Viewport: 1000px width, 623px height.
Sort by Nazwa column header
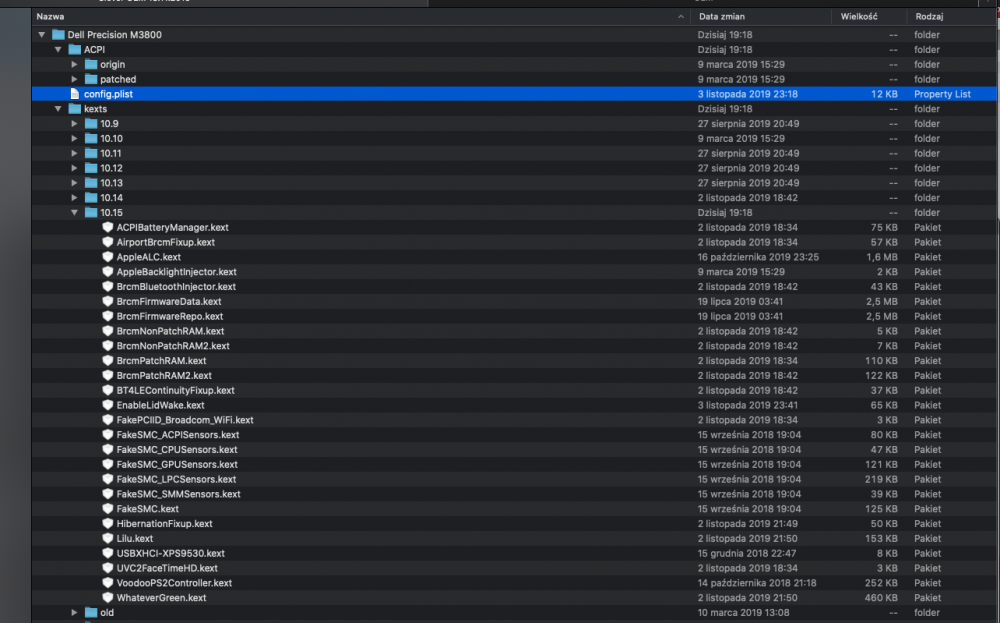click(x=50, y=17)
